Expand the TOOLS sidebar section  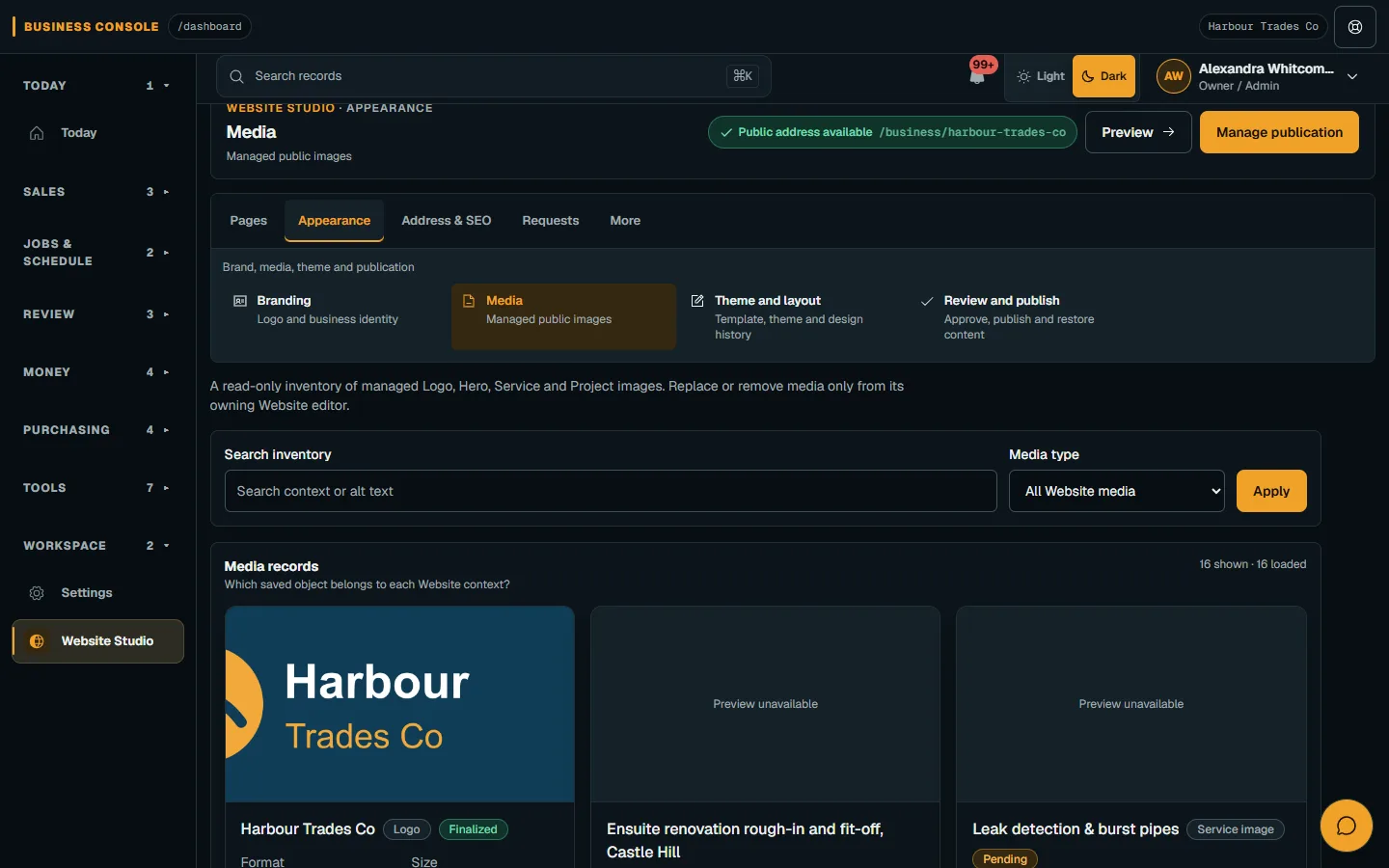tap(97, 488)
